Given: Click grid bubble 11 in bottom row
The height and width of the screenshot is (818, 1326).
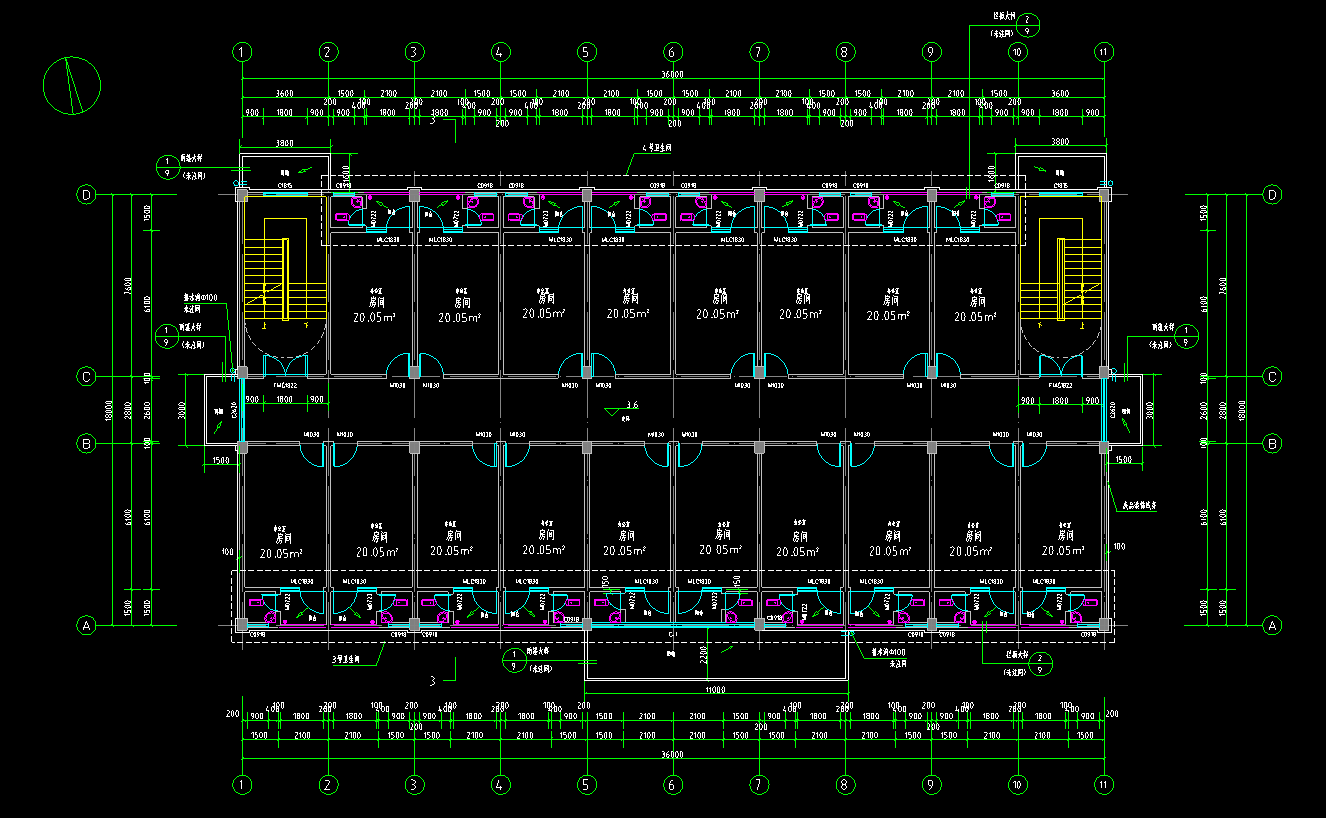Looking at the screenshot, I should click(1104, 785).
